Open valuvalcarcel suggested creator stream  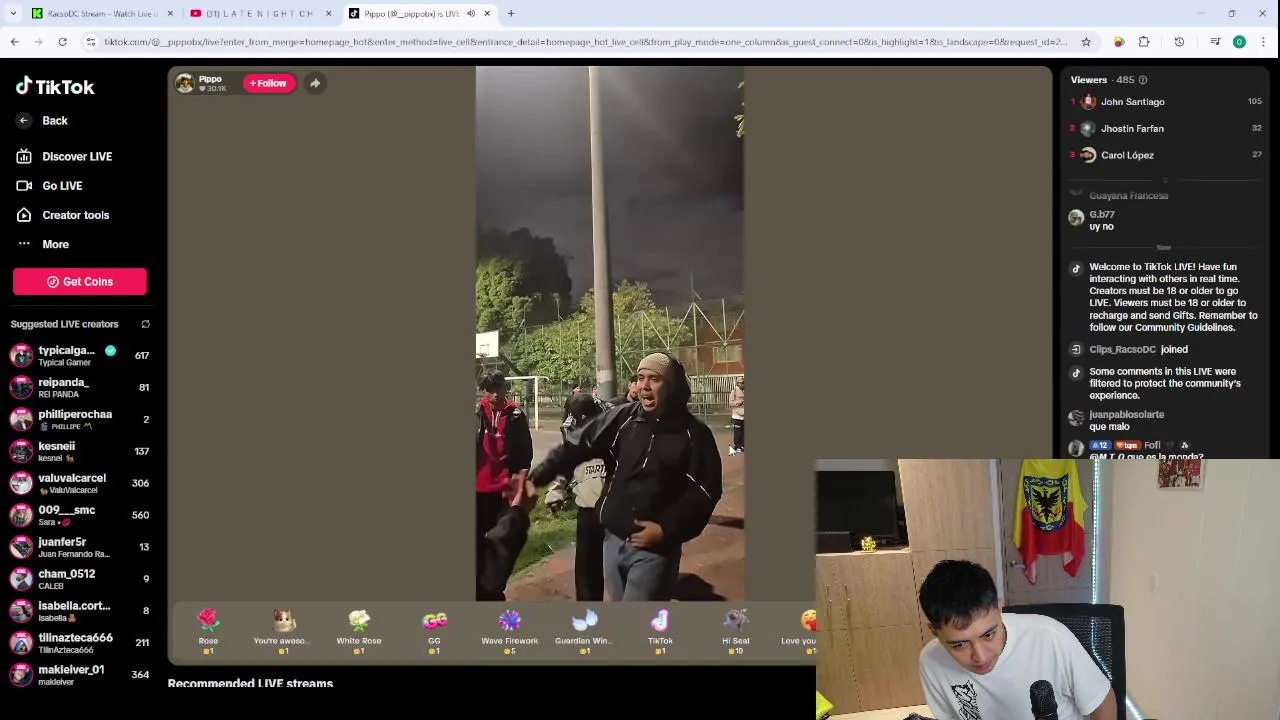click(80, 483)
